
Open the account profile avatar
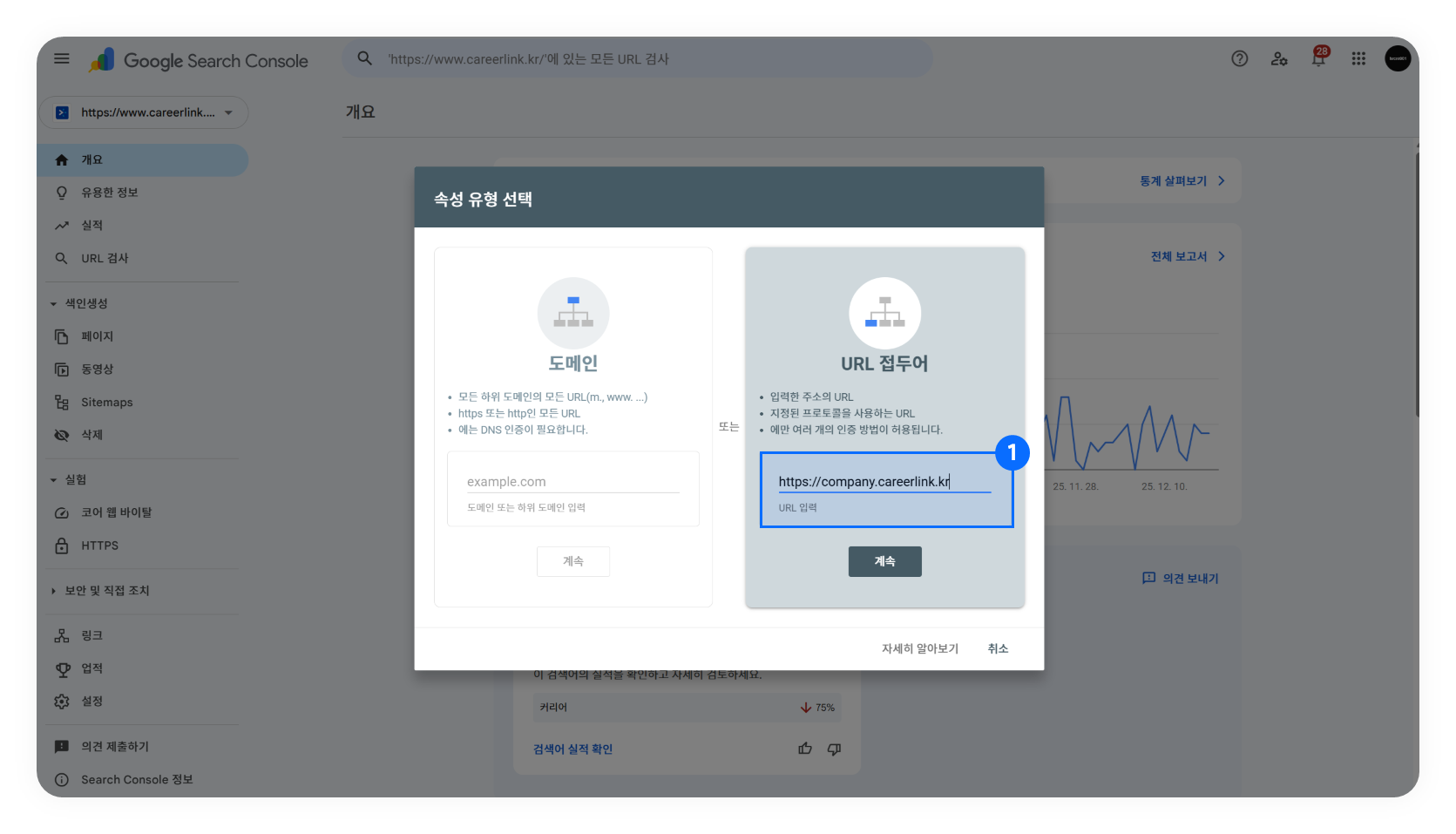tap(1398, 58)
